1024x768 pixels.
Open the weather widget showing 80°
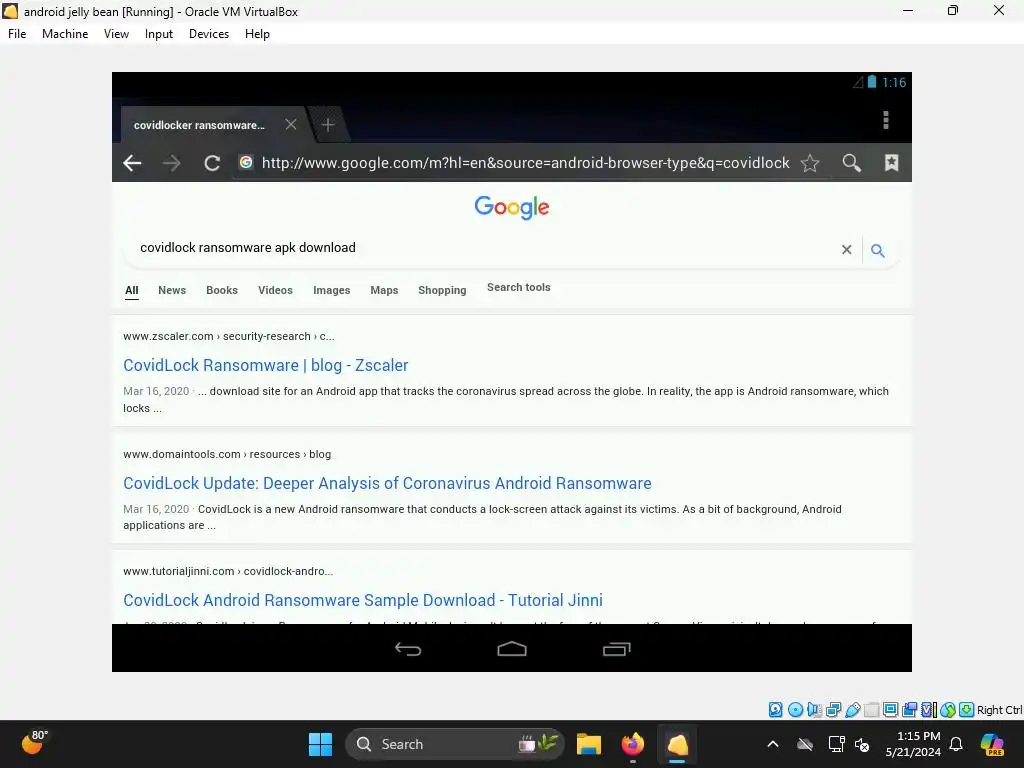34,743
